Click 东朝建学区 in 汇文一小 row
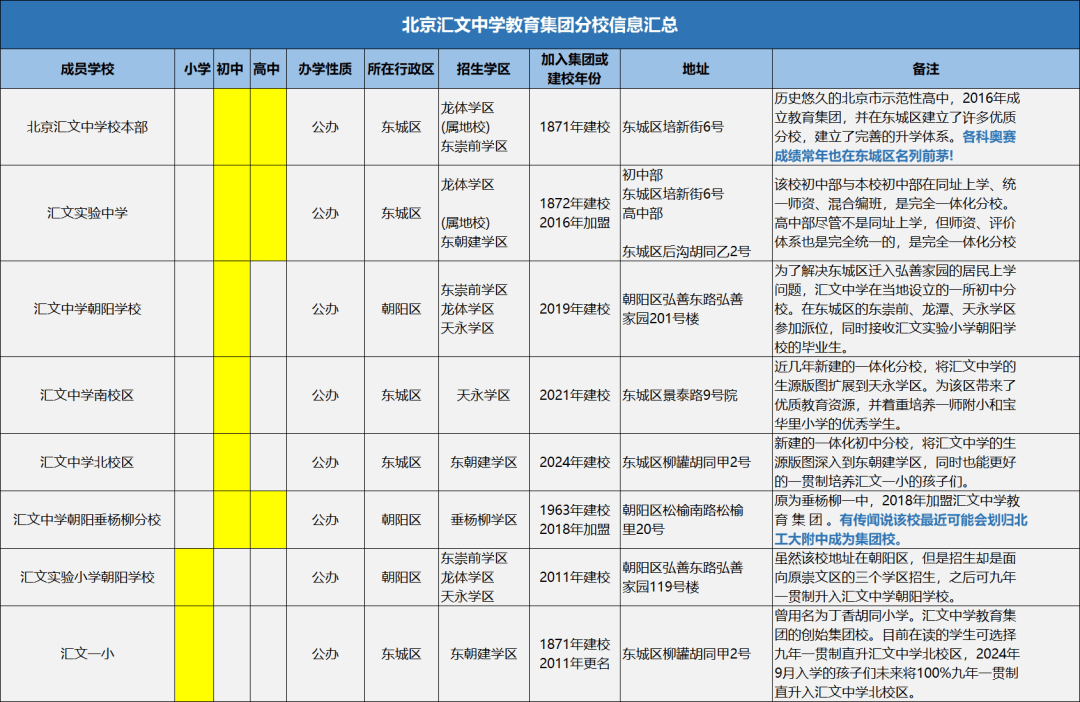The height and width of the screenshot is (702, 1080). coord(484,654)
